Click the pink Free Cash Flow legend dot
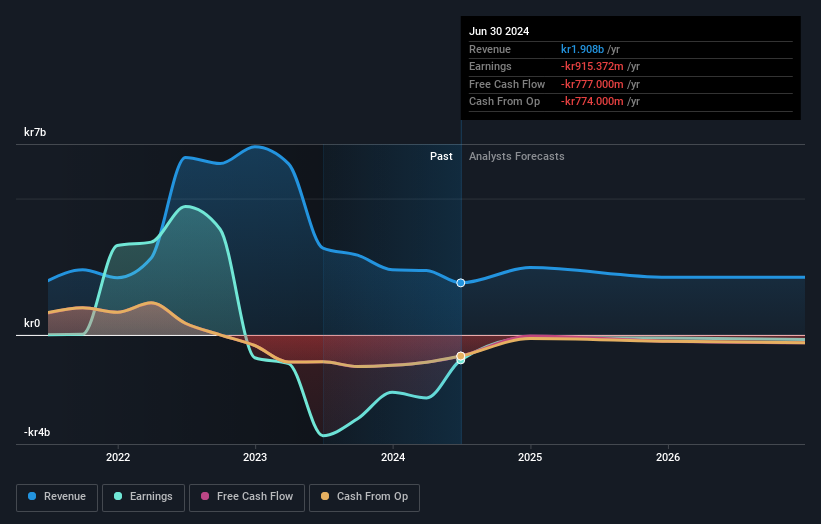The width and height of the screenshot is (821, 524). [205, 496]
